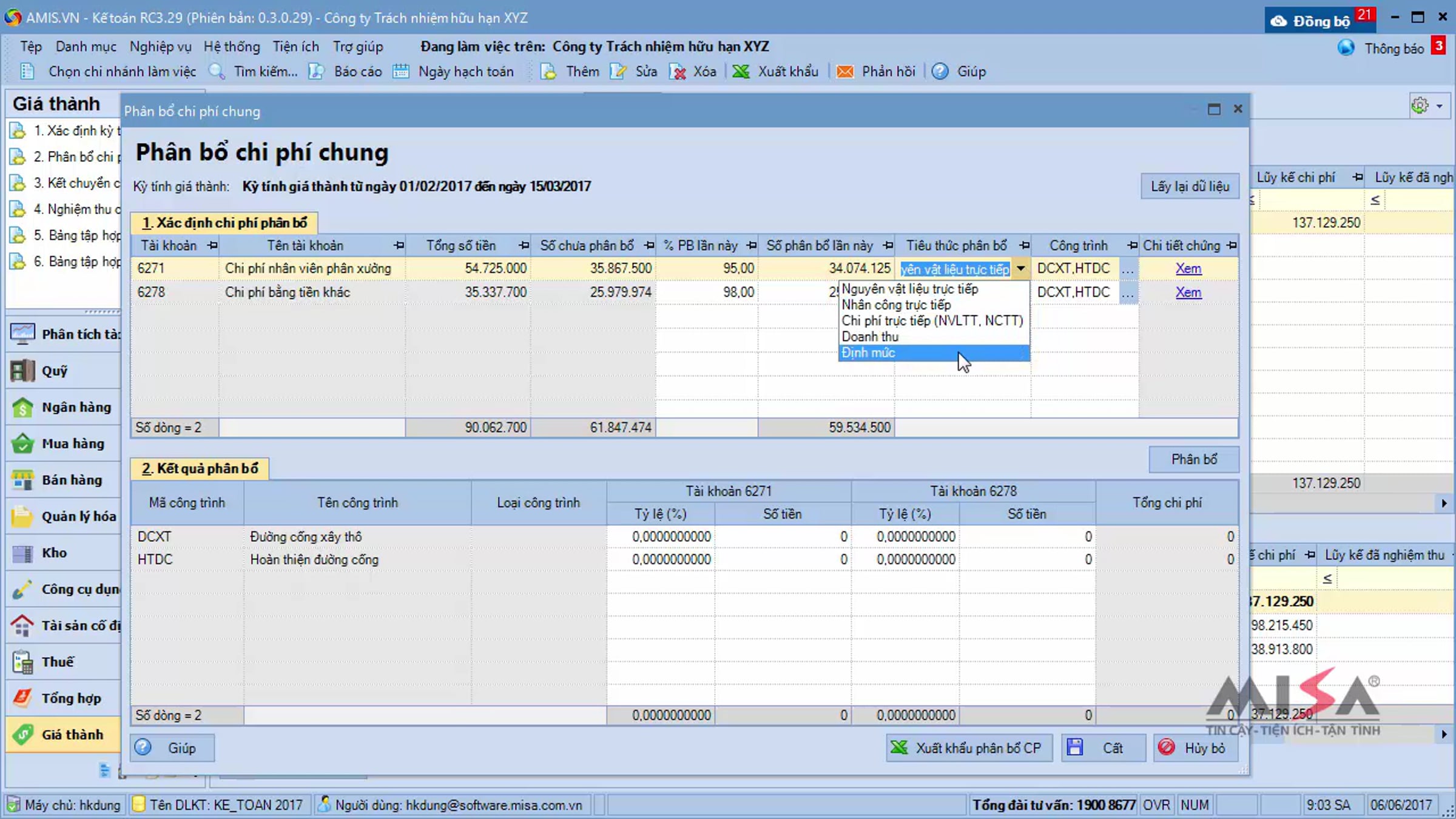The height and width of the screenshot is (819, 1456).
Task: Pin the Tiêu thức phân bổ column
Action: coord(1024,246)
